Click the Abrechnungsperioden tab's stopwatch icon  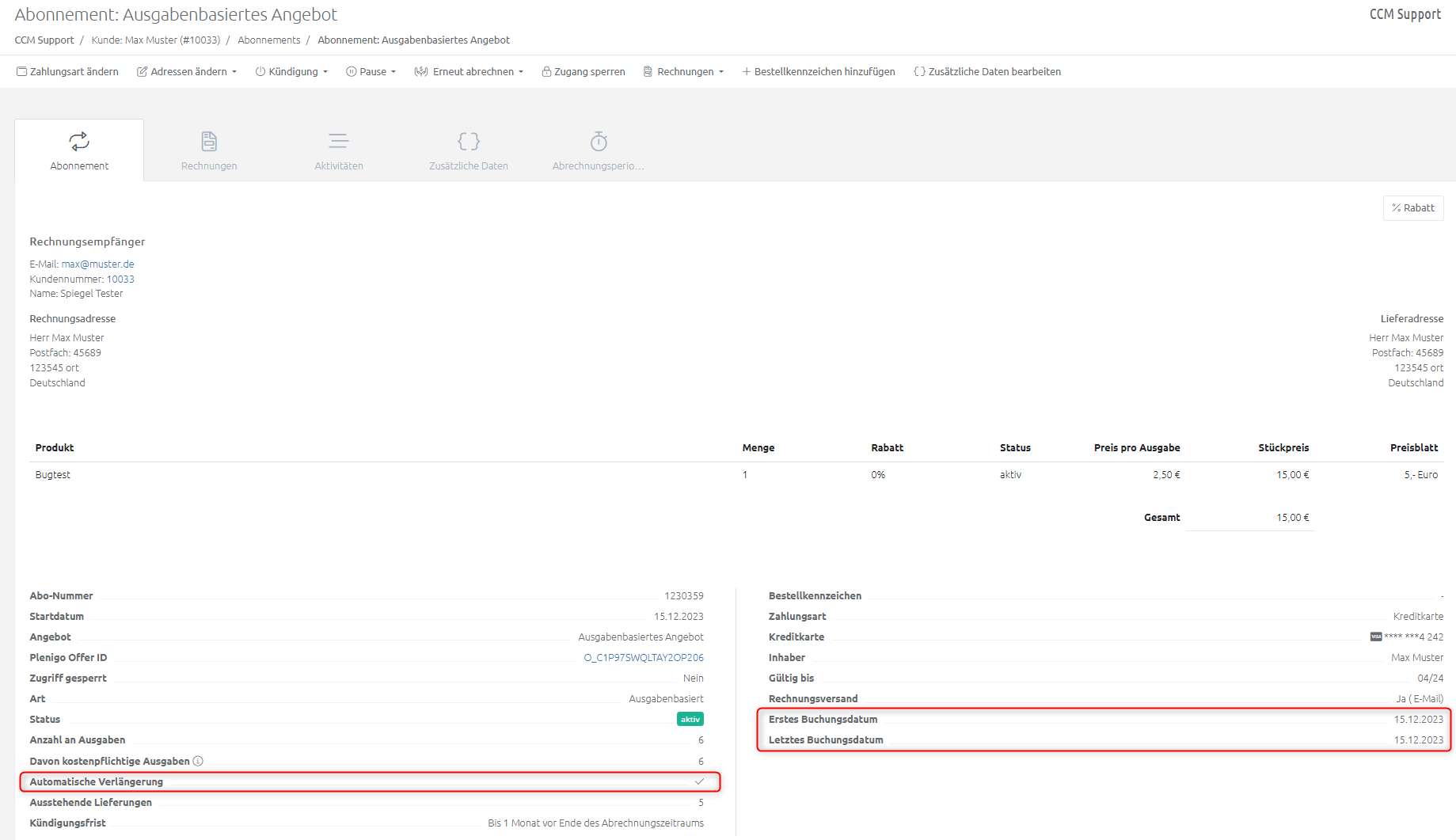pyautogui.click(x=599, y=141)
